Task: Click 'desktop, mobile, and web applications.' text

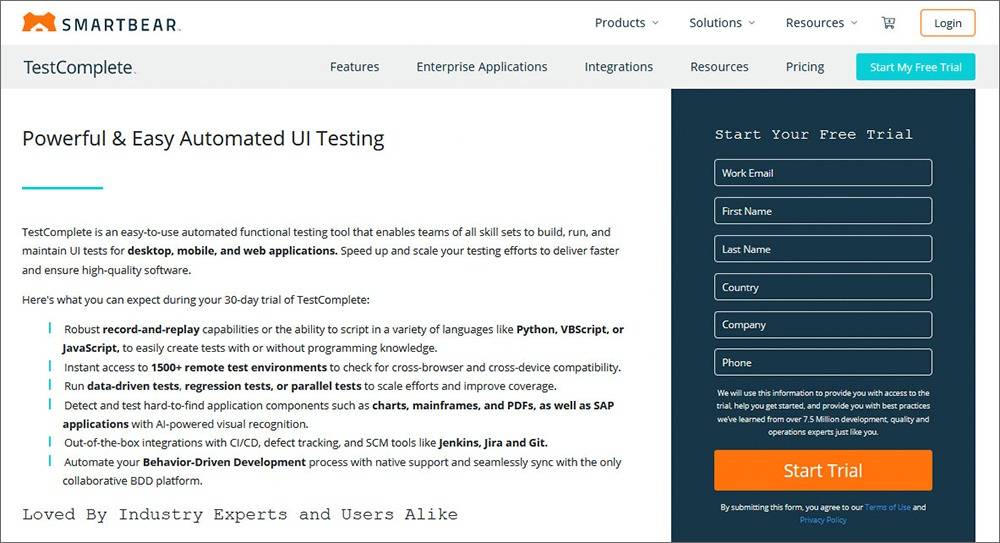Action: point(232,251)
